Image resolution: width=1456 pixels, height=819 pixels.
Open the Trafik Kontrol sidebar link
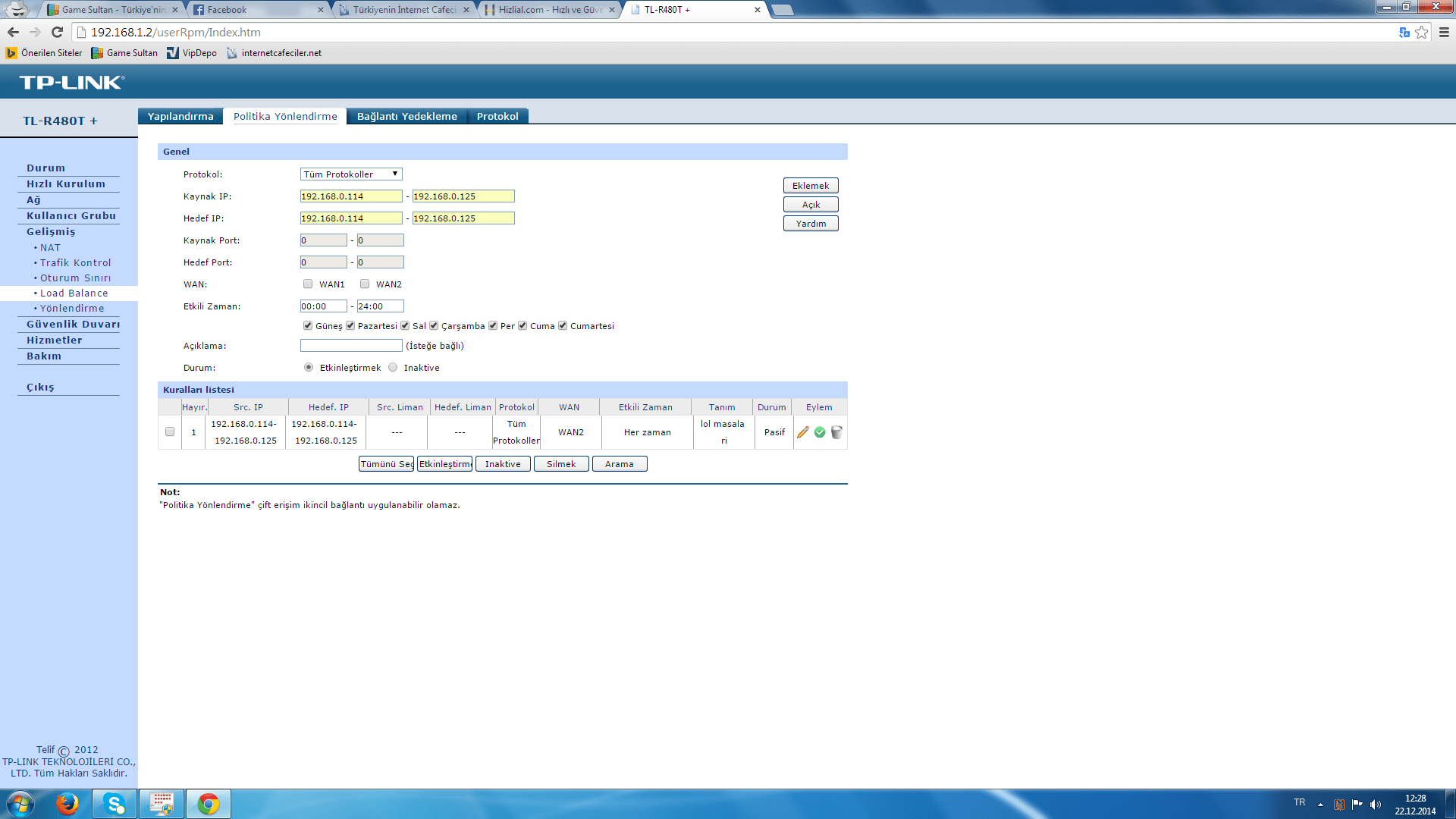(75, 262)
